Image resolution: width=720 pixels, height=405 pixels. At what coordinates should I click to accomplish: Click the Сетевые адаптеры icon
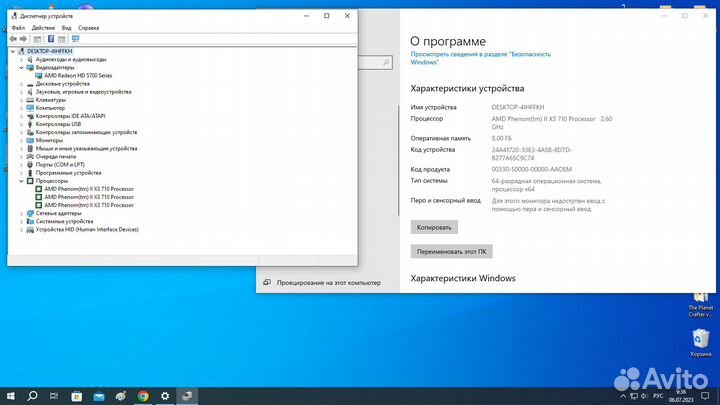click(30, 214)
